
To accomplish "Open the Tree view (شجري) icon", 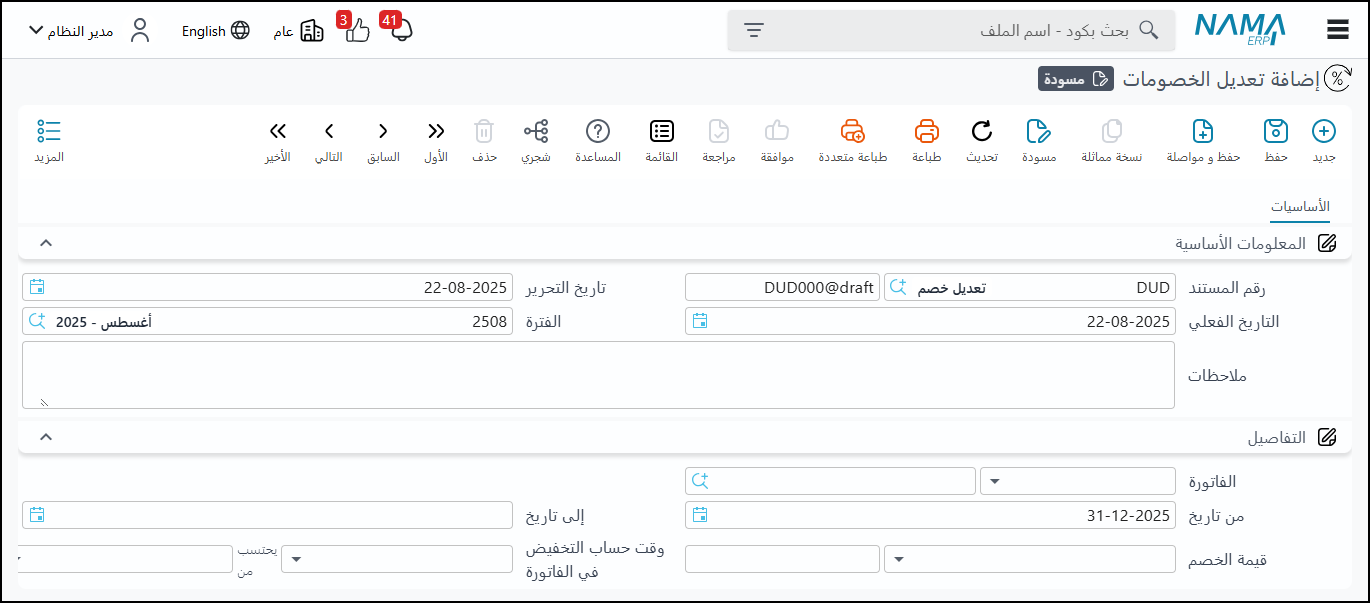I will pos(536,132).
